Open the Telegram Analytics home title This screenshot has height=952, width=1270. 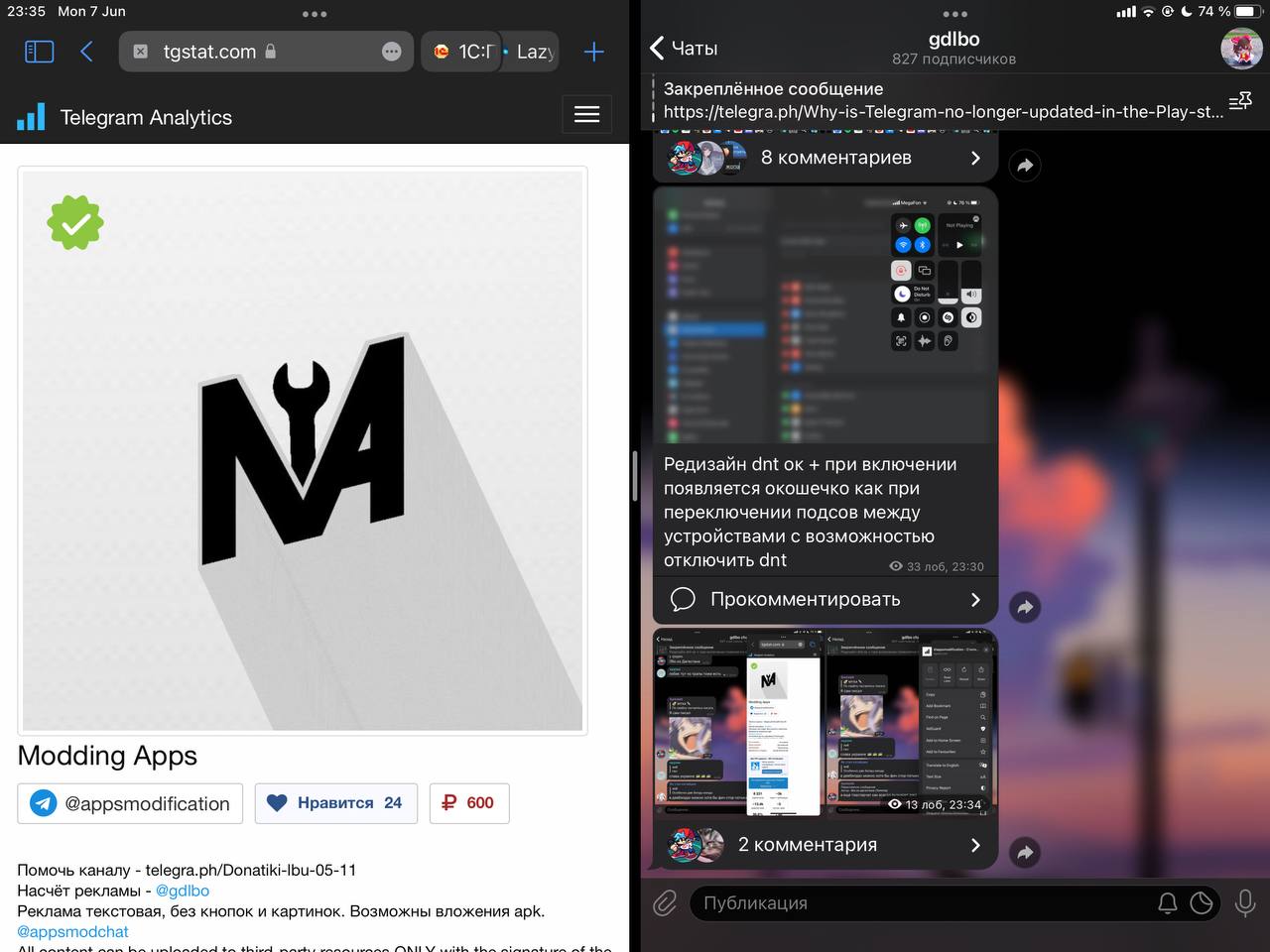(x=146, y=117)
